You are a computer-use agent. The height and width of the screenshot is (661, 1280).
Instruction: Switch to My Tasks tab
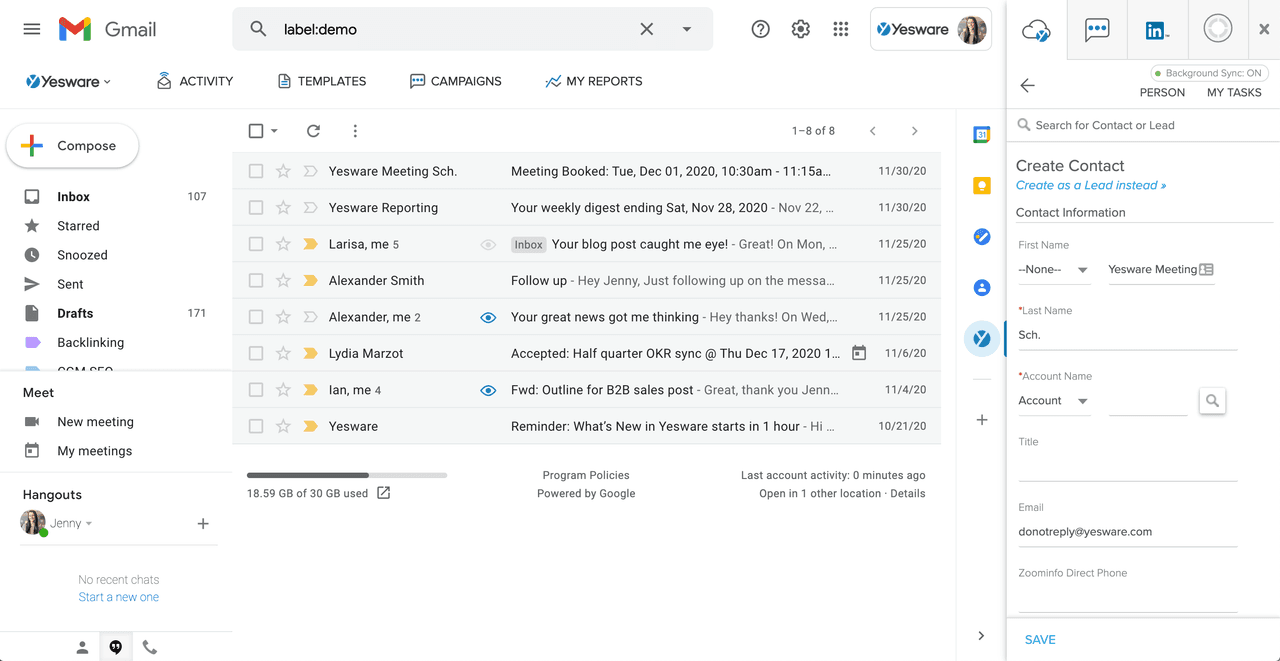pyautogui.click(x=1233, y=92)
